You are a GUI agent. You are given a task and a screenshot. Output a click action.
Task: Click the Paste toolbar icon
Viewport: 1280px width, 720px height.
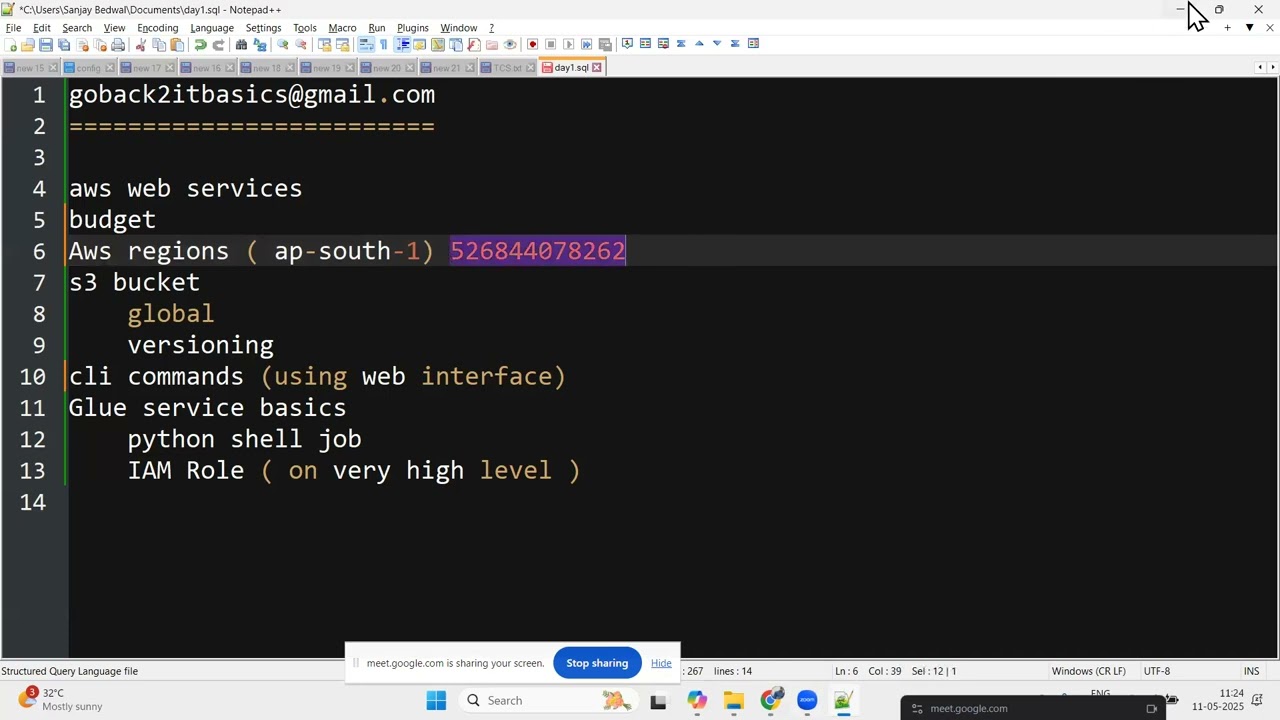coord(177,45)
